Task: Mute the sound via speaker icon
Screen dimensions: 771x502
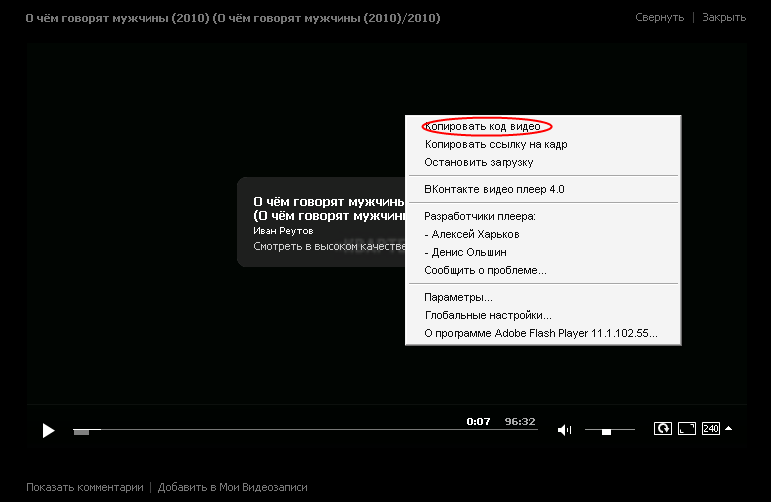Action: point(564,430)
